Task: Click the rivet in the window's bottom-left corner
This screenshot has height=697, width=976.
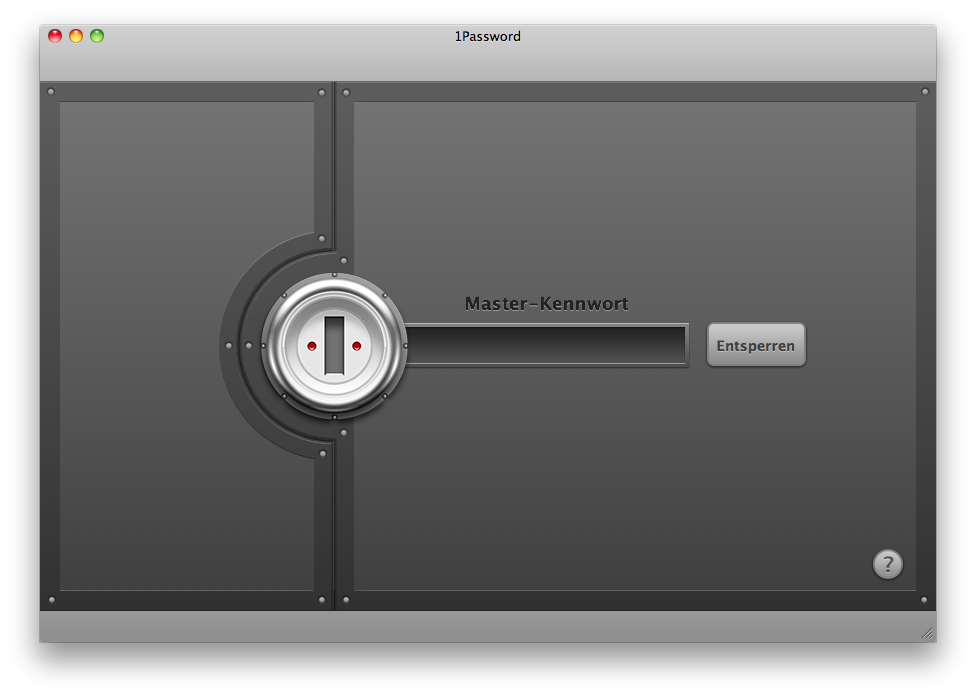Action: 51,600
